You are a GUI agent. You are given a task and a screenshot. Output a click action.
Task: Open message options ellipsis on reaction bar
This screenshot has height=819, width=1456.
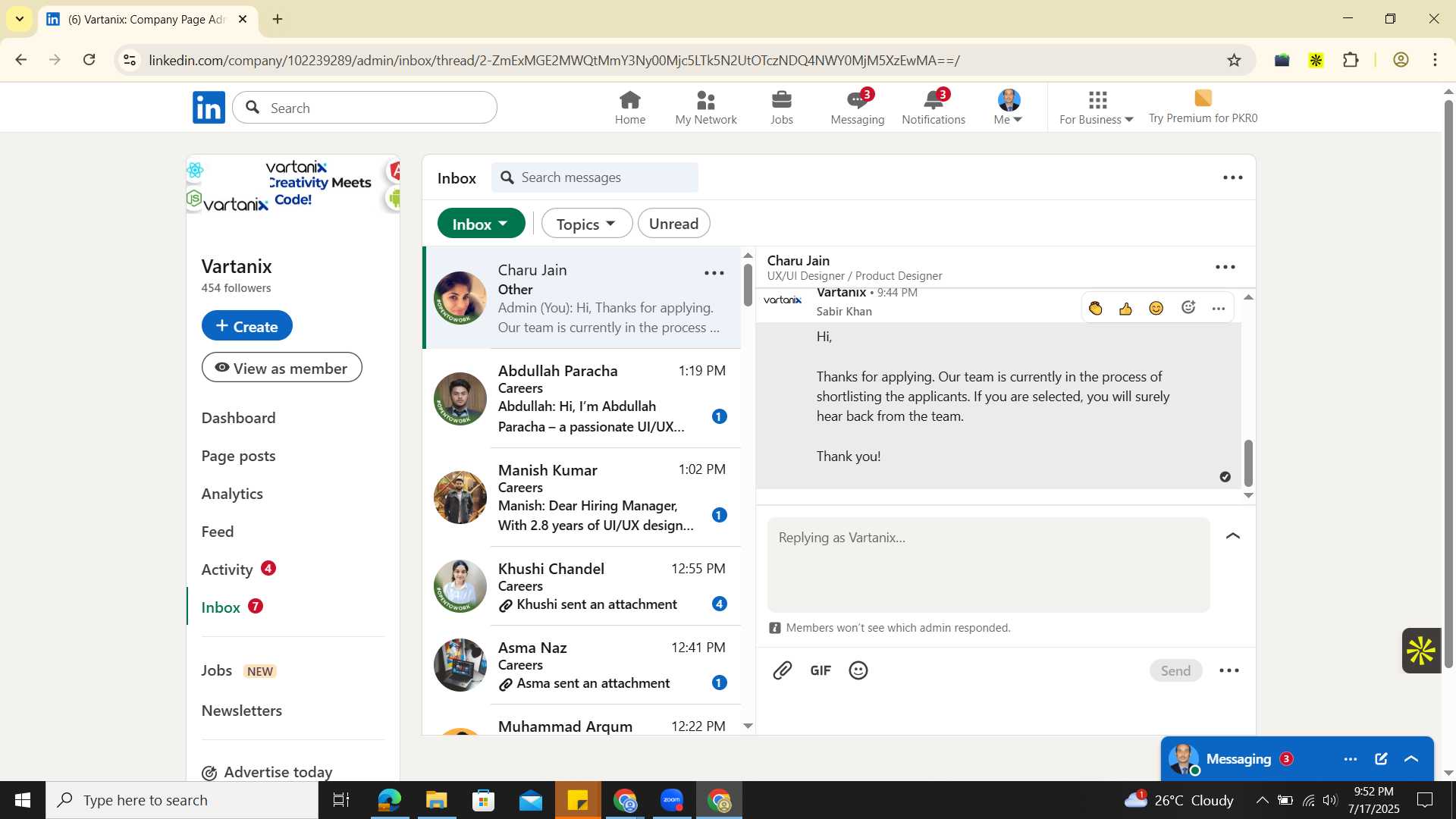[x=1219, y=309]
